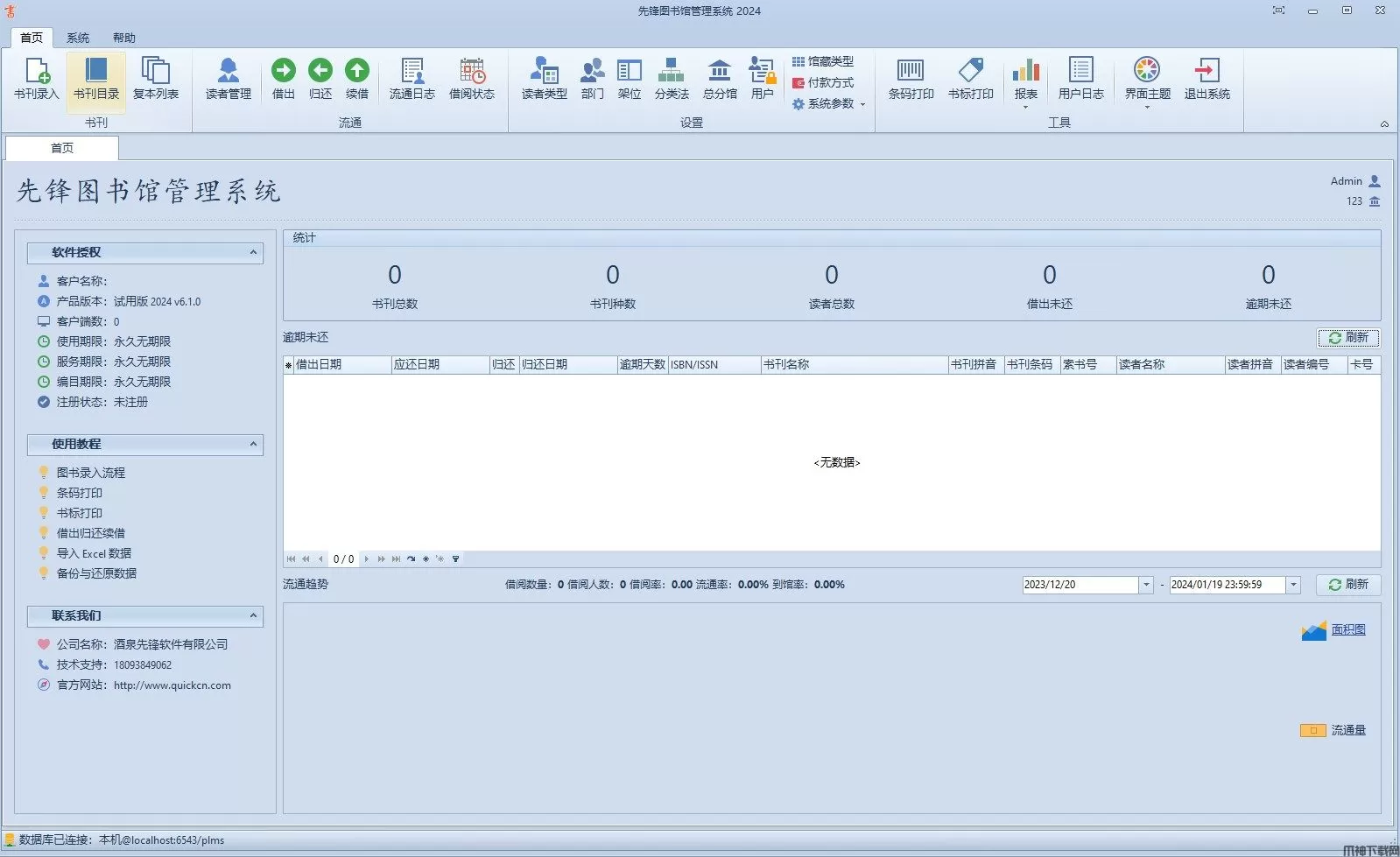Open the 导入 Excel 数据 tutorial
1400x857 pixels.
(x=94, y=553)
